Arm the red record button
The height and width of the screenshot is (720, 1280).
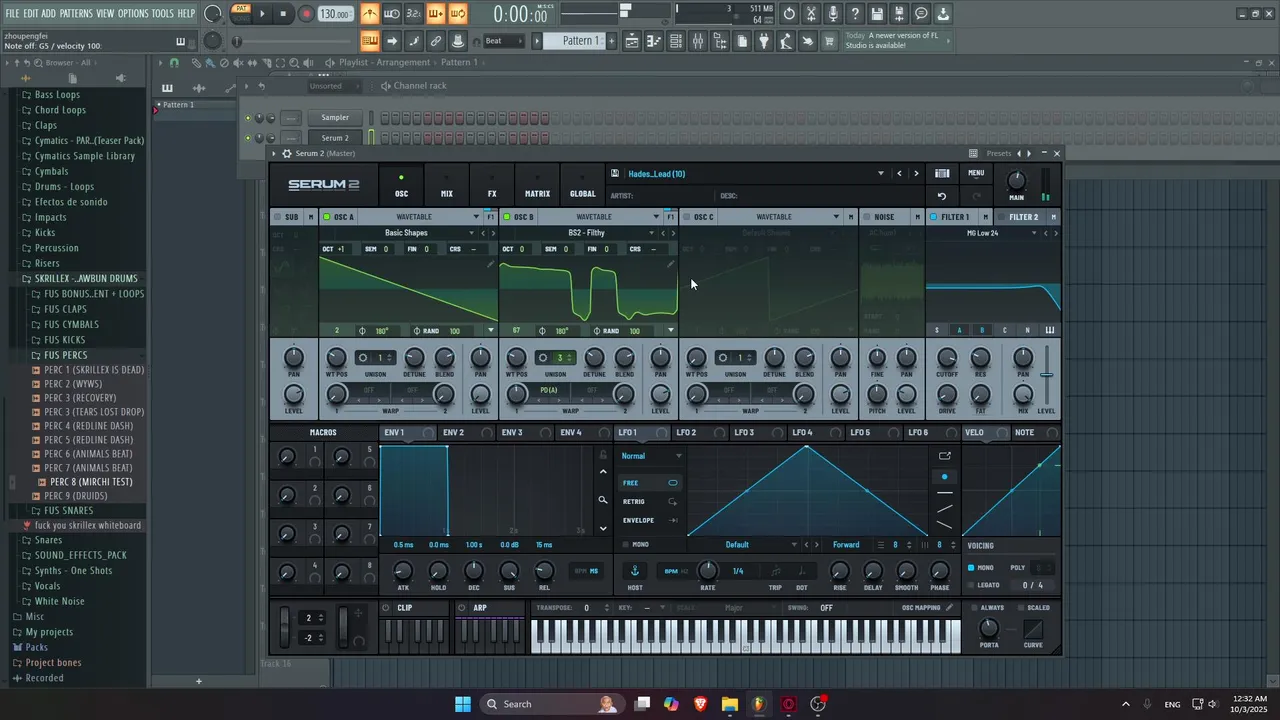tap(306, 14)
